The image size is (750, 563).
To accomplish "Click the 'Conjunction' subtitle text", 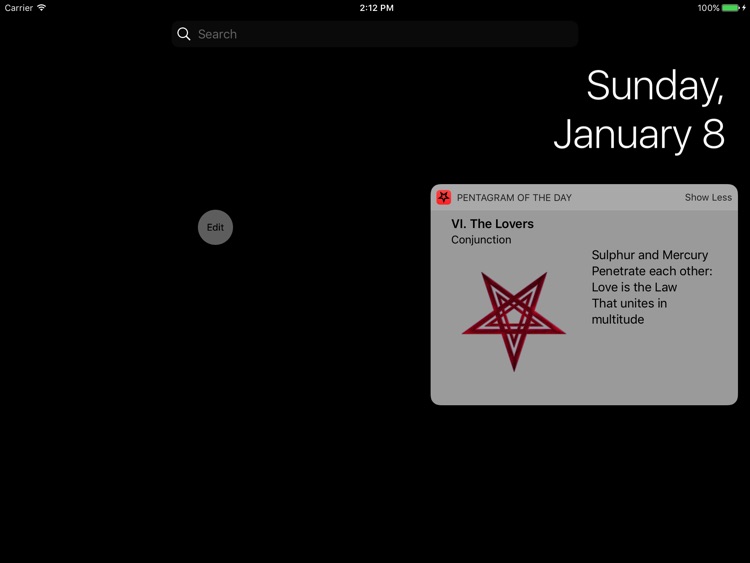I will 481,240.
